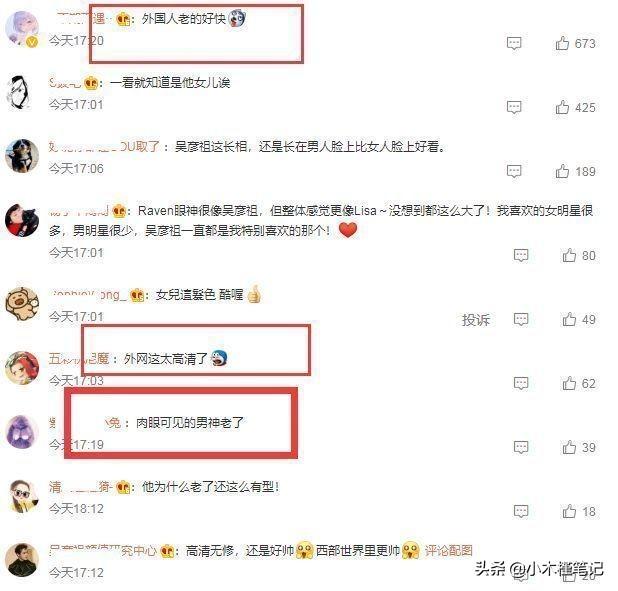Open the reply icon for the Raven comment
Image resolution: width=618 pixels, height=591 pixels.
coord(521,255)
